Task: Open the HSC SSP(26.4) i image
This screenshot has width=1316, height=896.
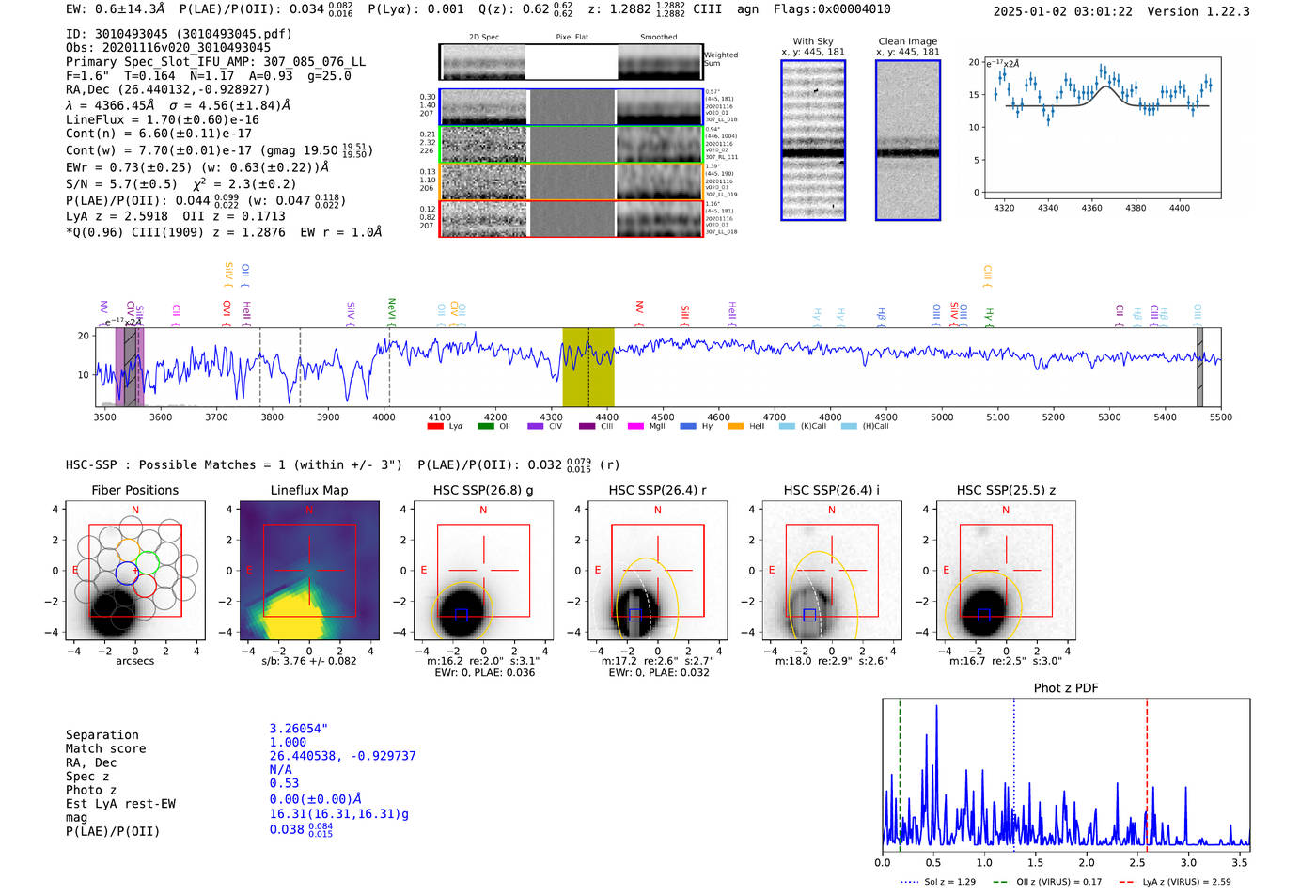Action: (832, 571)
